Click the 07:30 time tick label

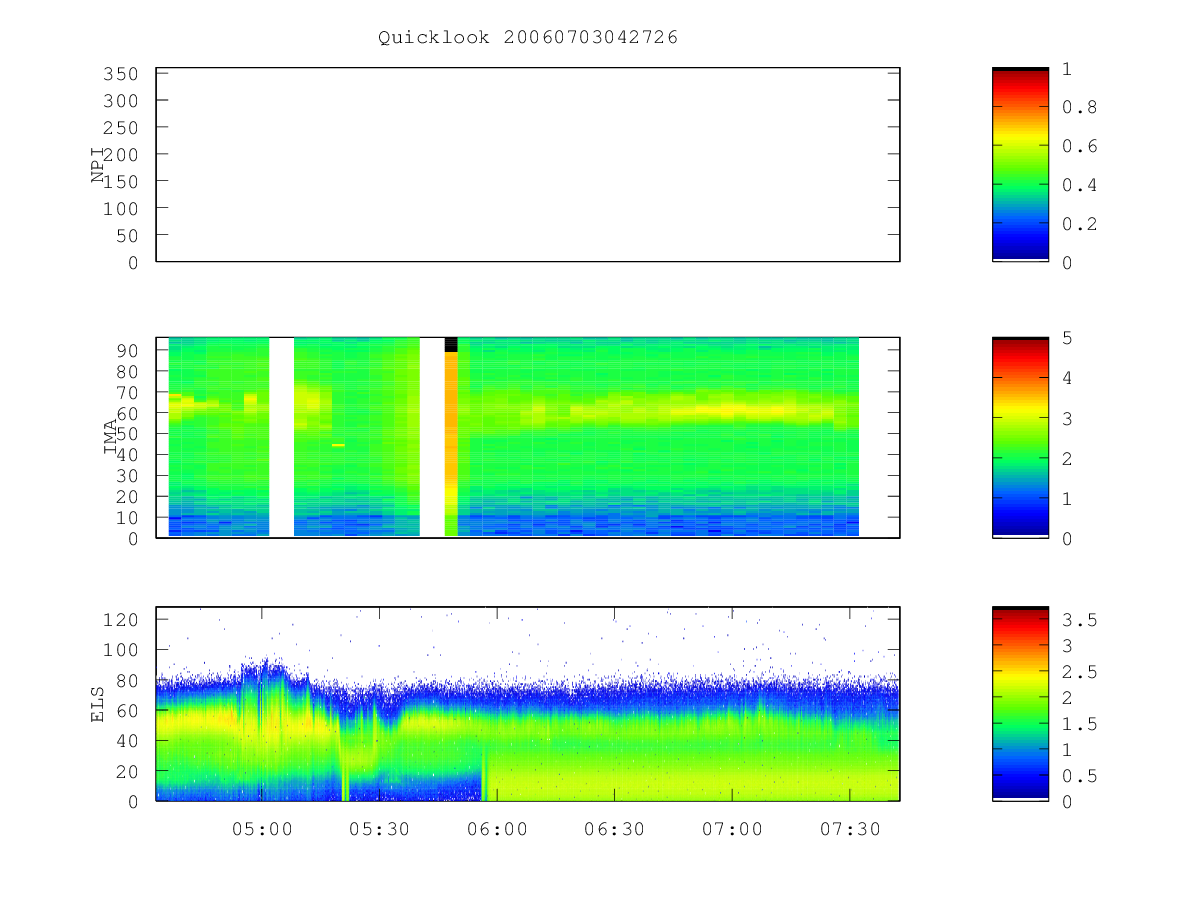[849, 828]
